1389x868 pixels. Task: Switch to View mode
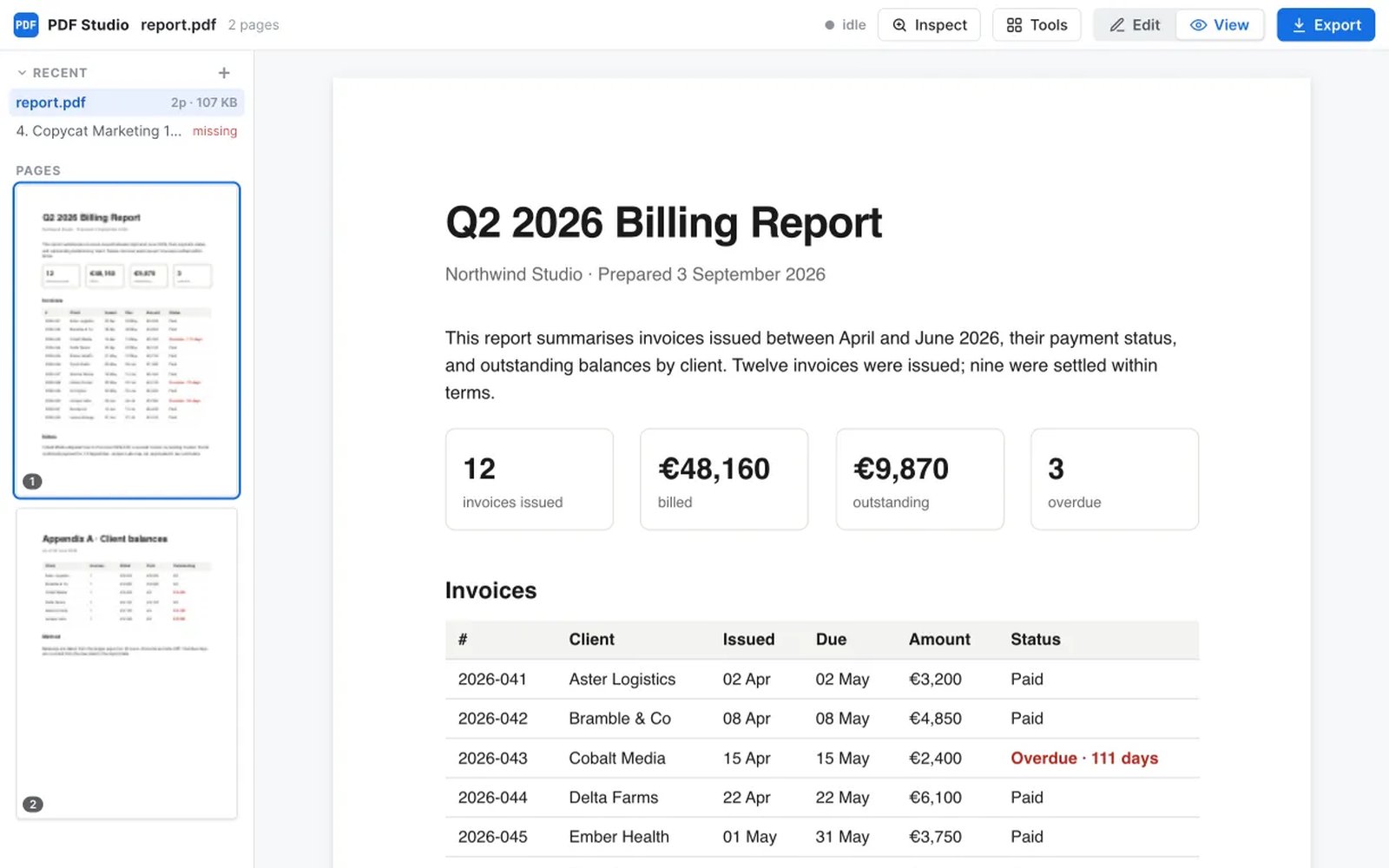pos(1220,25)
